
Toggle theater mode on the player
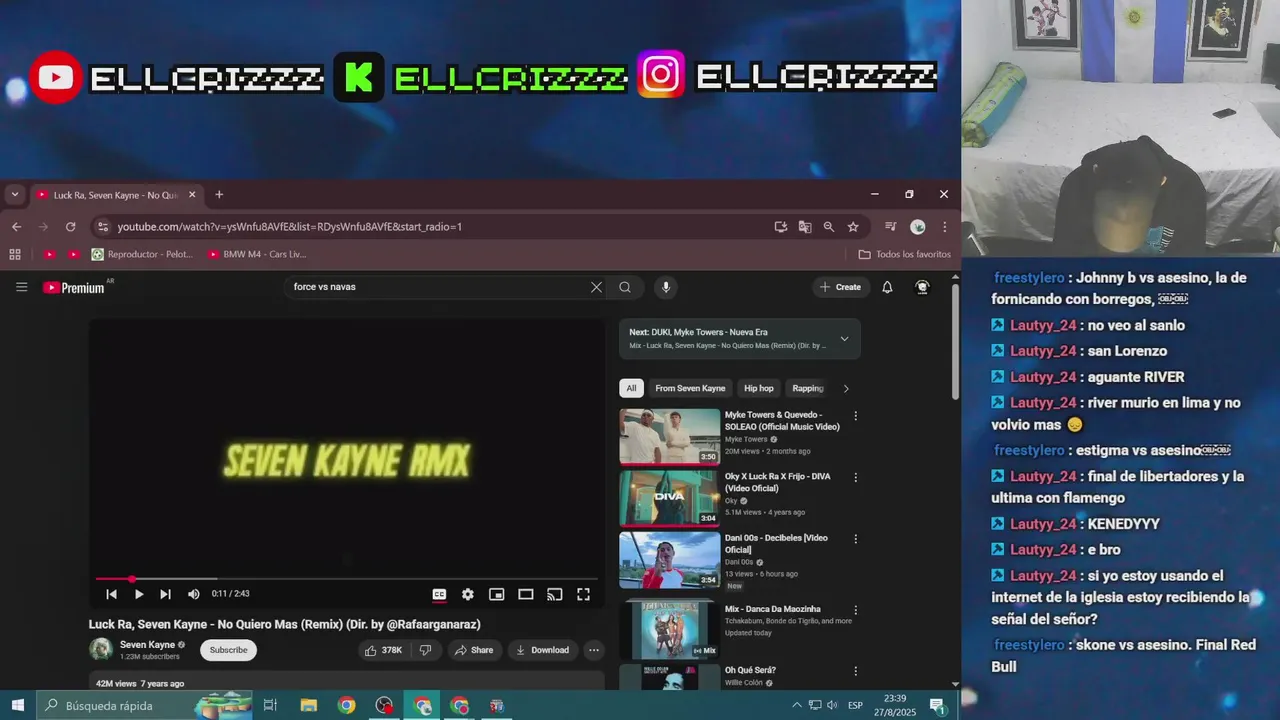[525, 594]
